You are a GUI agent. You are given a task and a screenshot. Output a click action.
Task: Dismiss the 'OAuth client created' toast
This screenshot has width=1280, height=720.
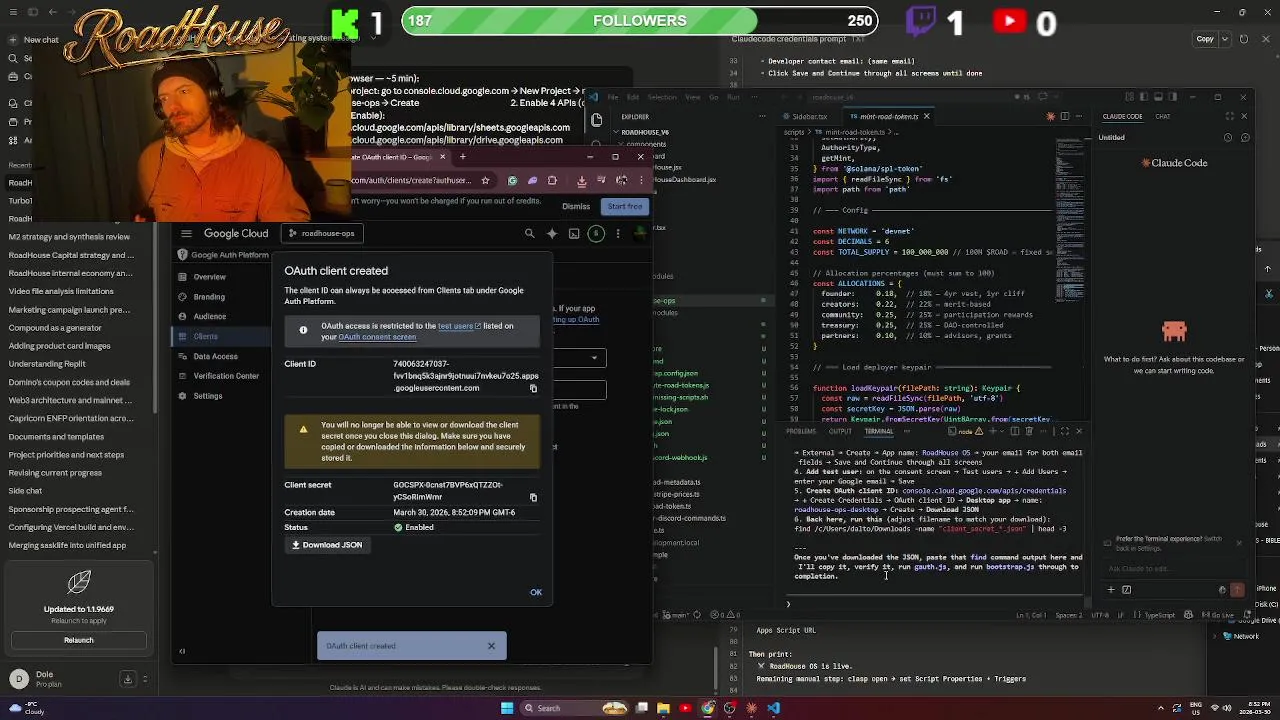click(x=491, y=646)
